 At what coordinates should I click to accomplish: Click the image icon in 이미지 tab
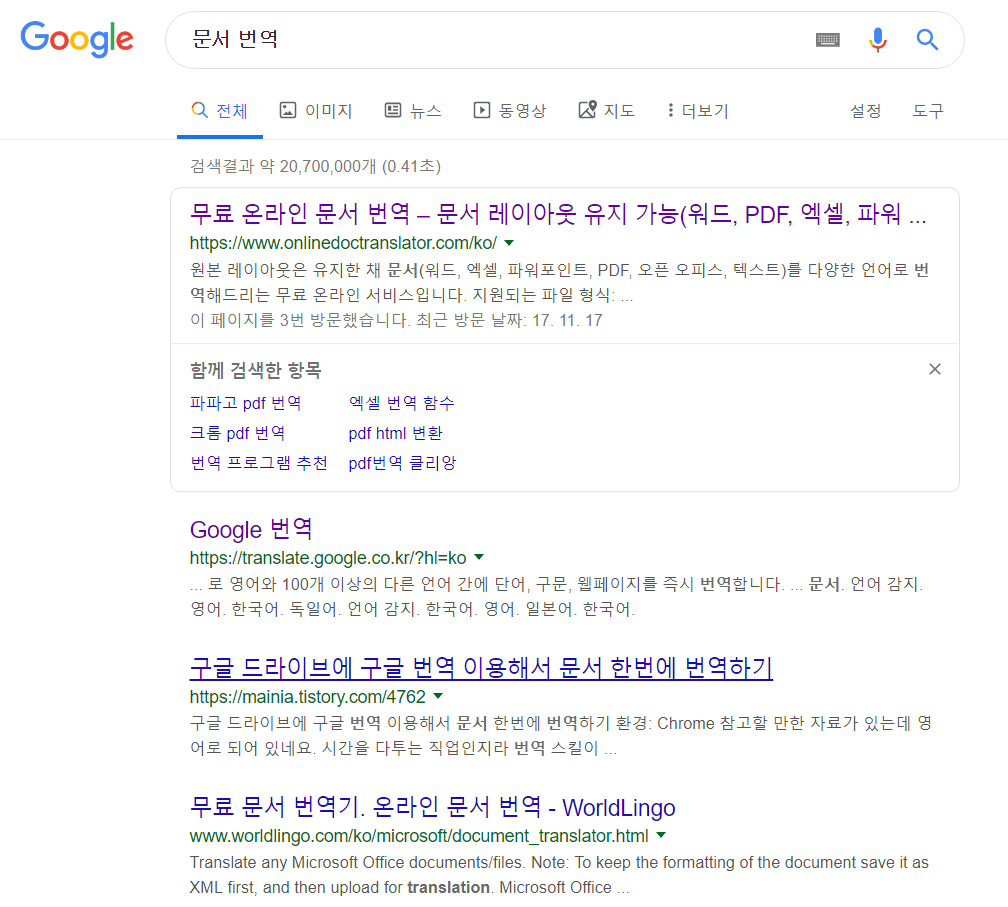point(287,110)
